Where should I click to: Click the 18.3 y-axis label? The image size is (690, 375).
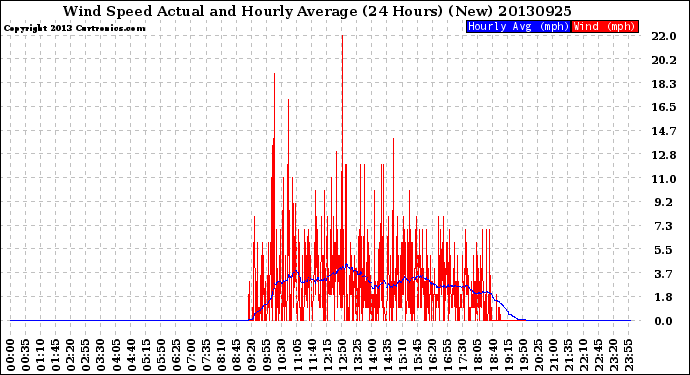664,84
